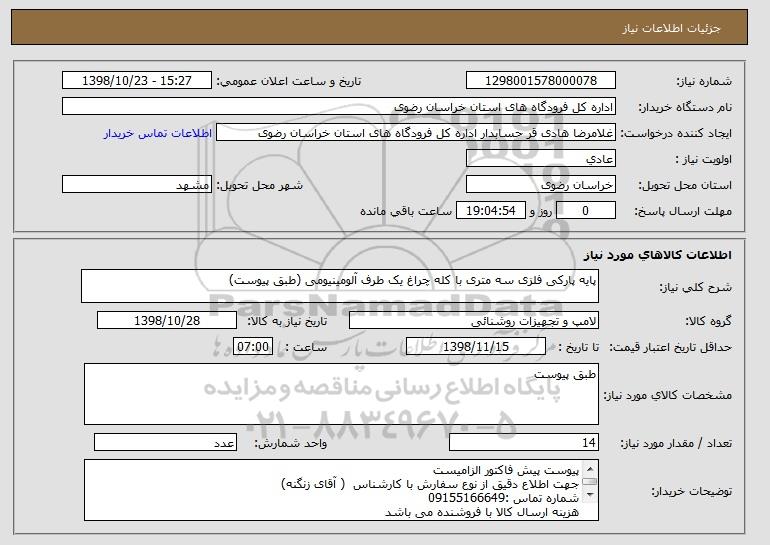Click the تعداد / مقدار مورد نیاز label

[676, 443]
